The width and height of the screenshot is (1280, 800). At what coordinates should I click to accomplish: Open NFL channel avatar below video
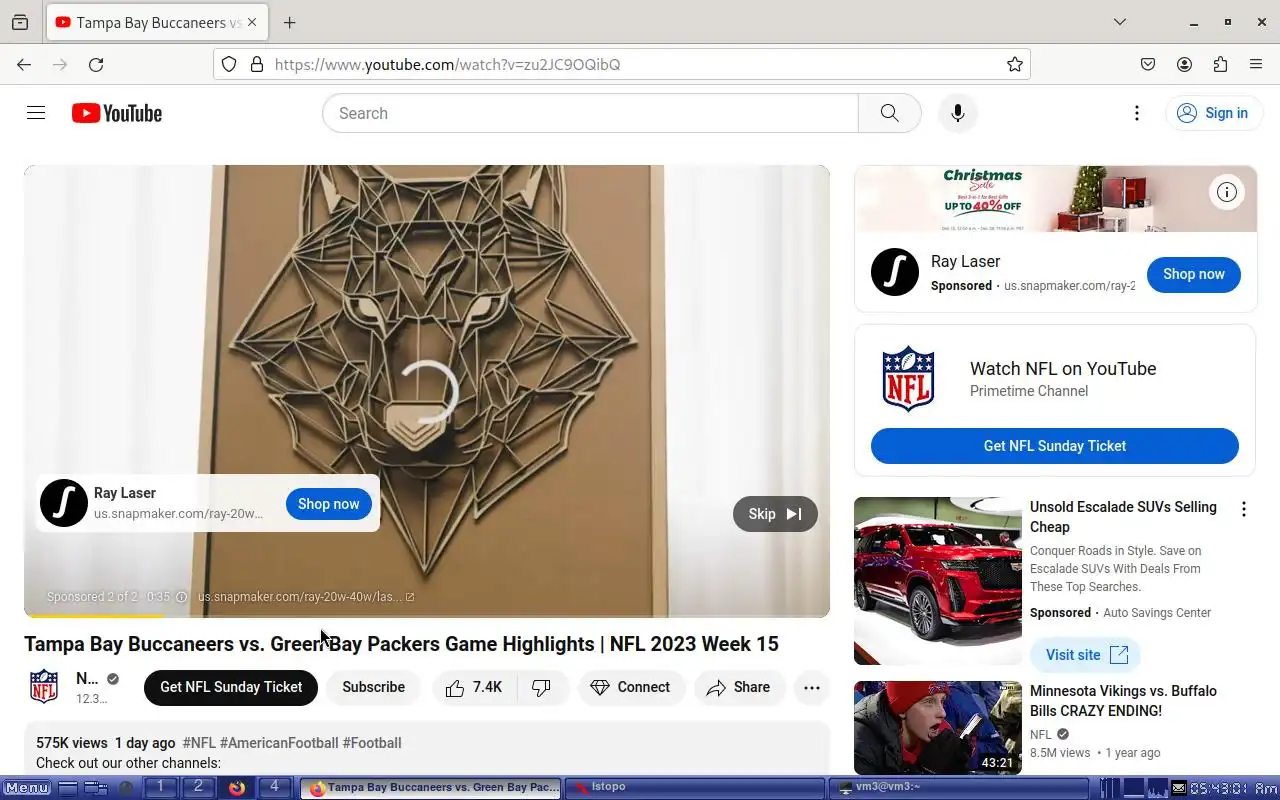tap(44, 687)
